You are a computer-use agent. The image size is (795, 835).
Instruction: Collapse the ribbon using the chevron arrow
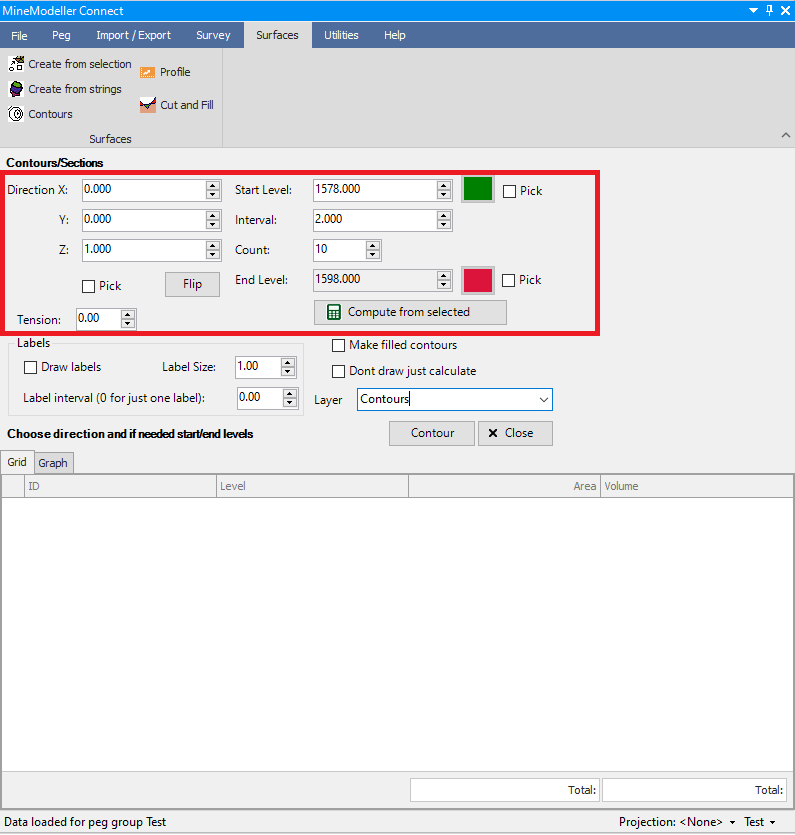point(784,135)
